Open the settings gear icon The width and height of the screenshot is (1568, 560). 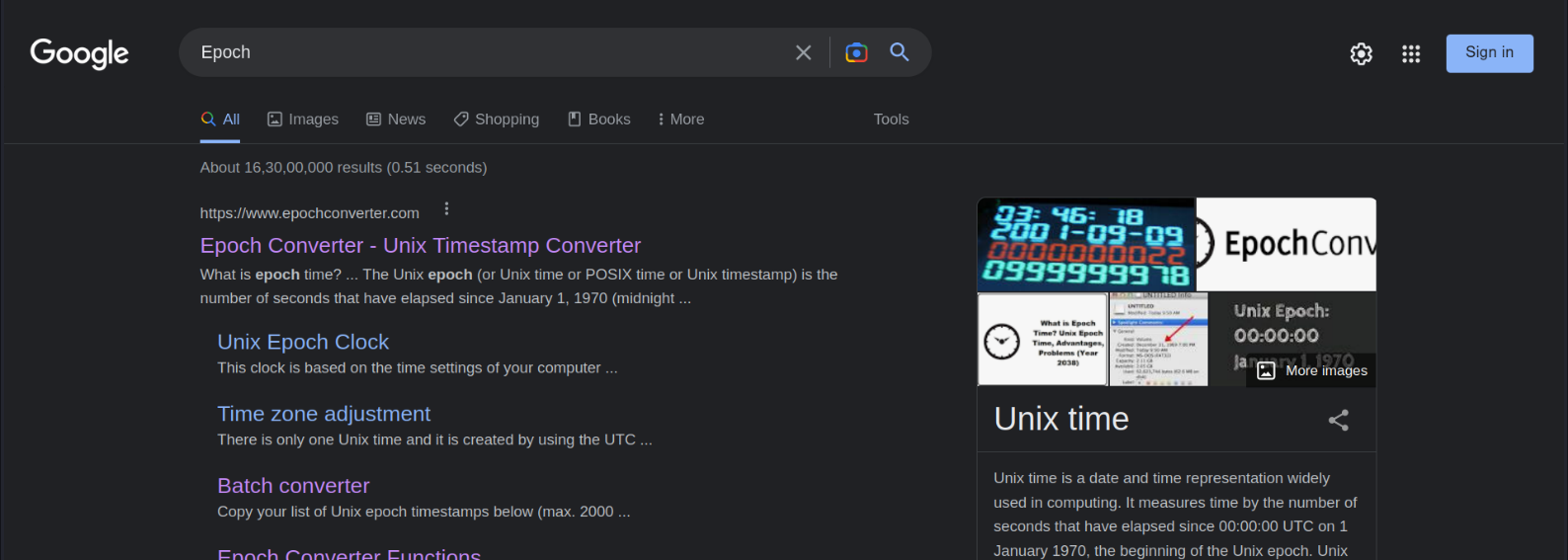1361,54
